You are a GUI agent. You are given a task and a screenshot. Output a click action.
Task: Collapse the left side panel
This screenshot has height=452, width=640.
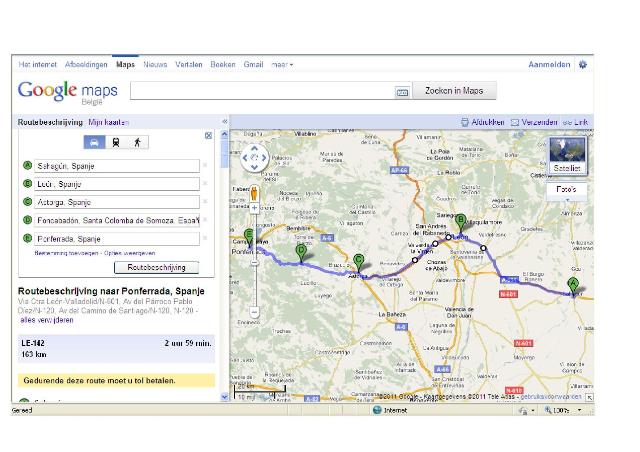coord(224,122)
